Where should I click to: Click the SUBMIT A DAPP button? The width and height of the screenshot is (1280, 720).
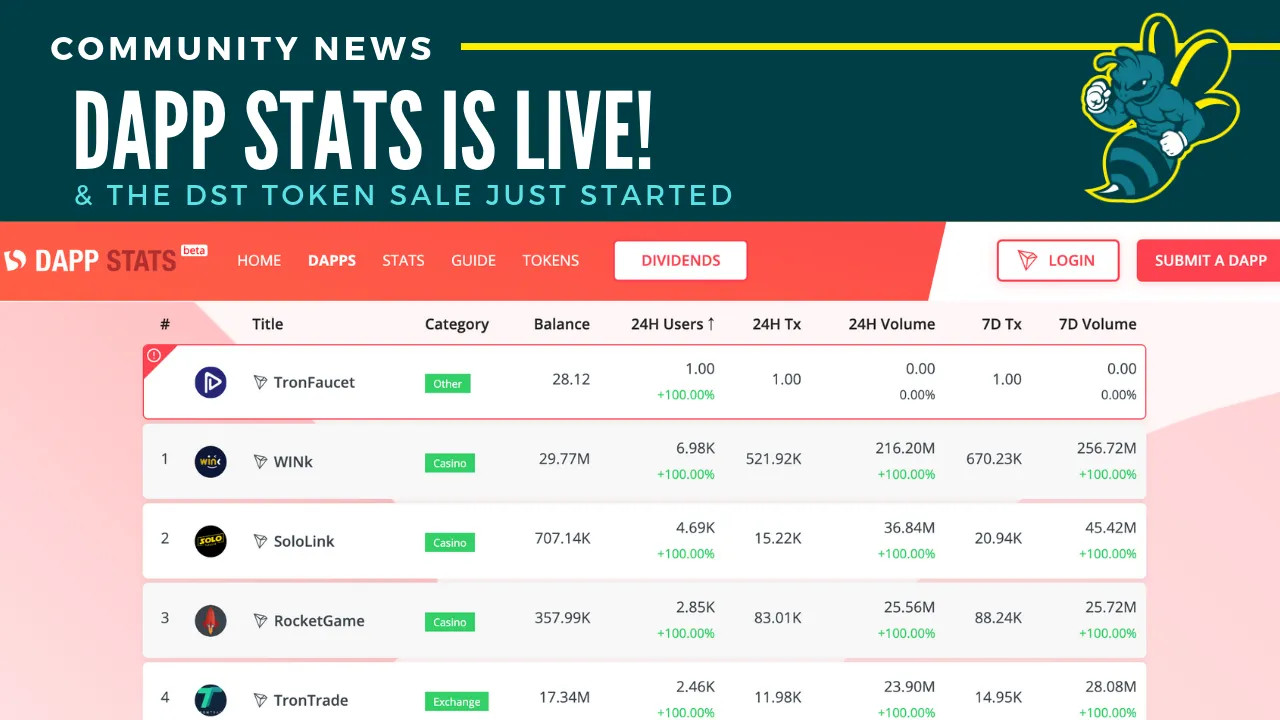coord(1208,260)
